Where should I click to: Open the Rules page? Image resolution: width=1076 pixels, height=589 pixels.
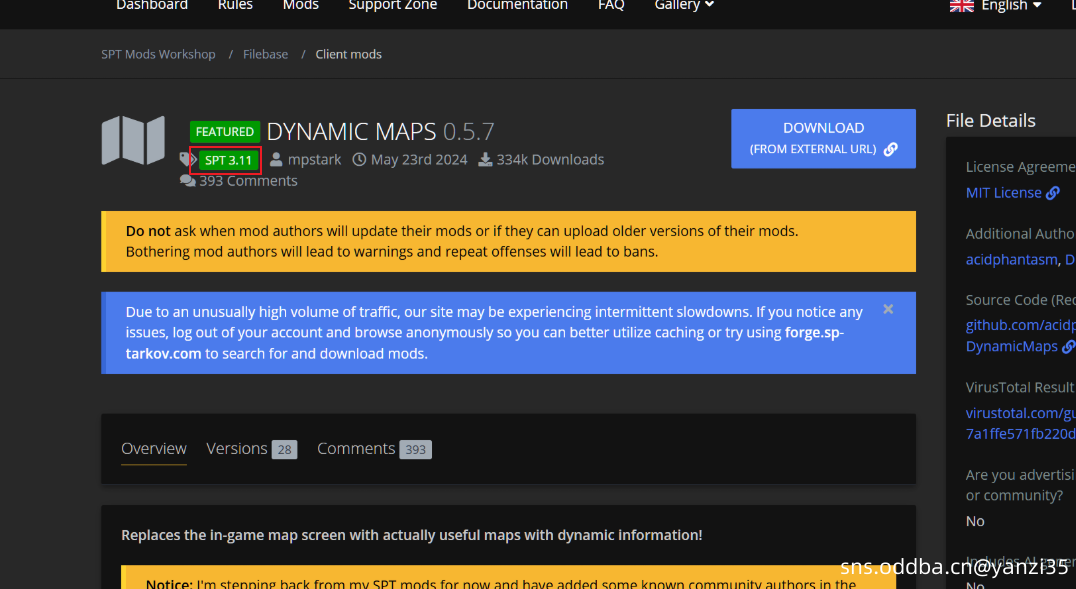click(x=235, y=5)
